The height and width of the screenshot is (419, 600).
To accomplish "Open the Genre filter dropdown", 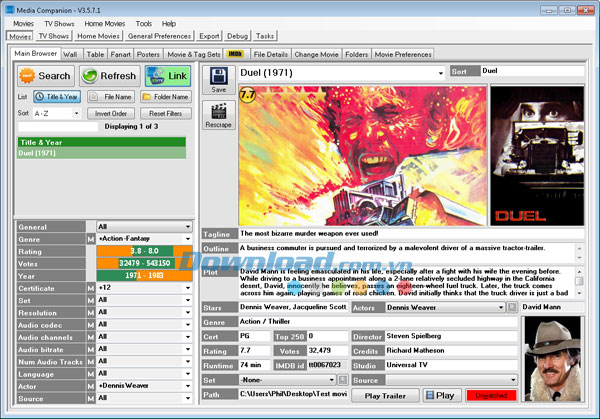I will pos(144,239).
